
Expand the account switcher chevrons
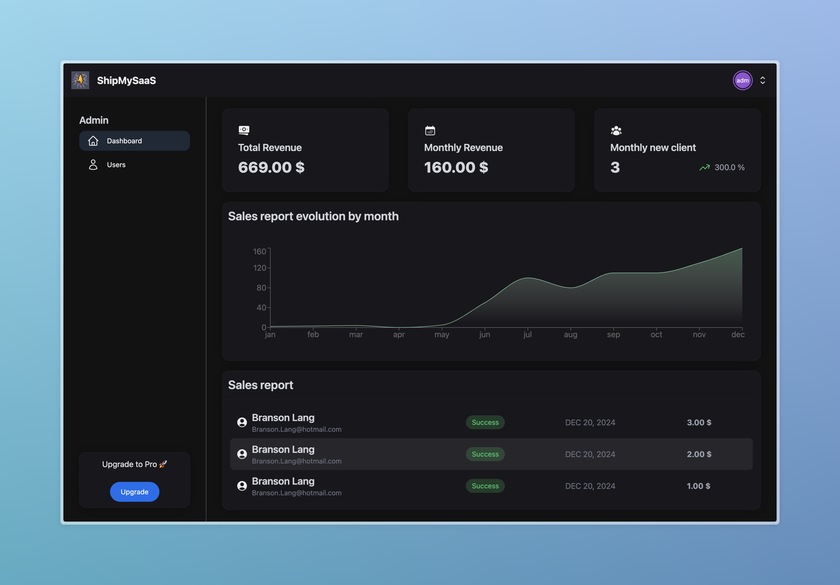coord(762,80)
